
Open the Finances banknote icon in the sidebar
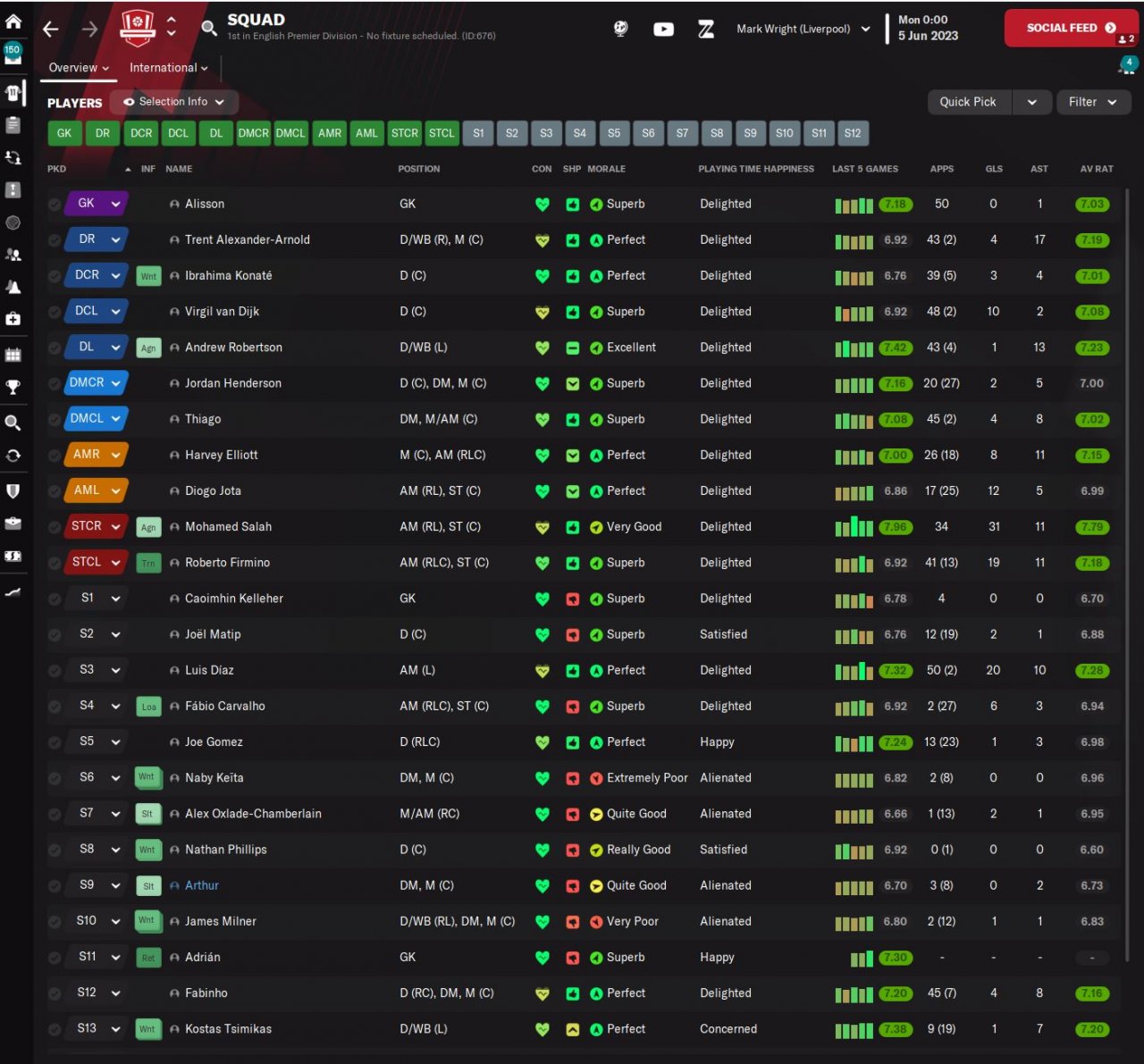pos(13,556)
